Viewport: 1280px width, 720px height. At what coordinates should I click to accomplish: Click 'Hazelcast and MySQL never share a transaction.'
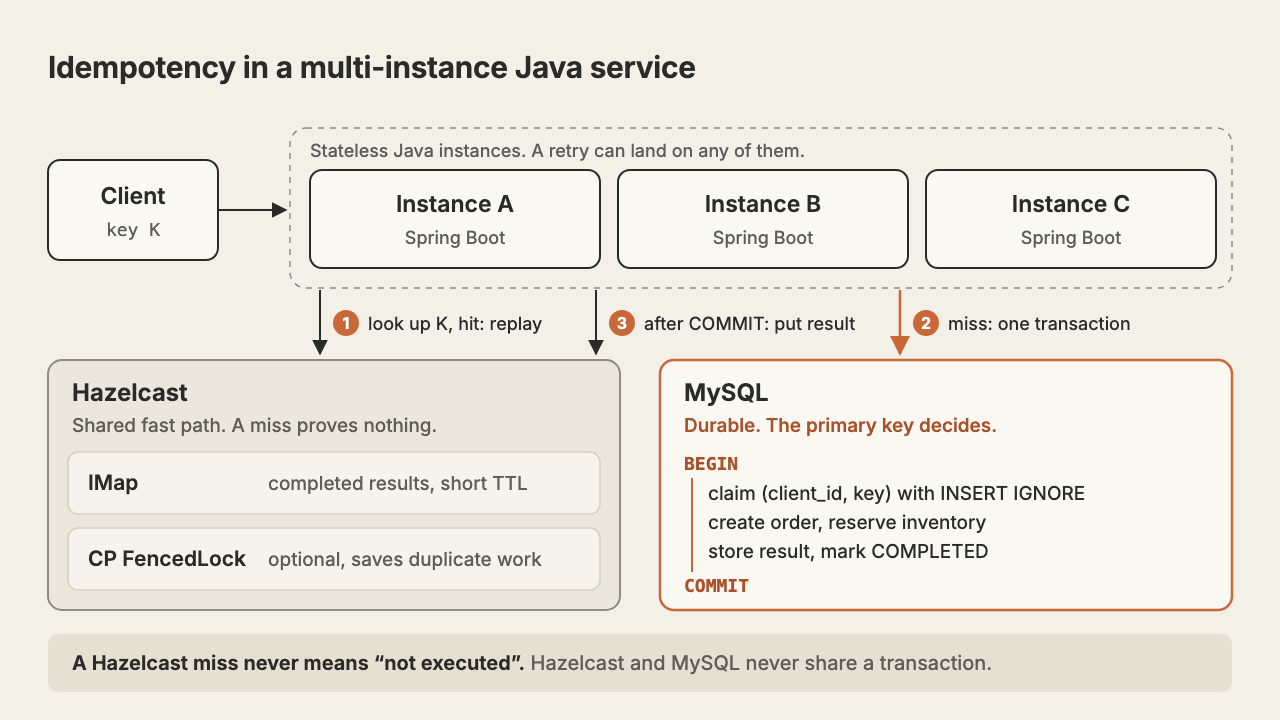[761, 663]
